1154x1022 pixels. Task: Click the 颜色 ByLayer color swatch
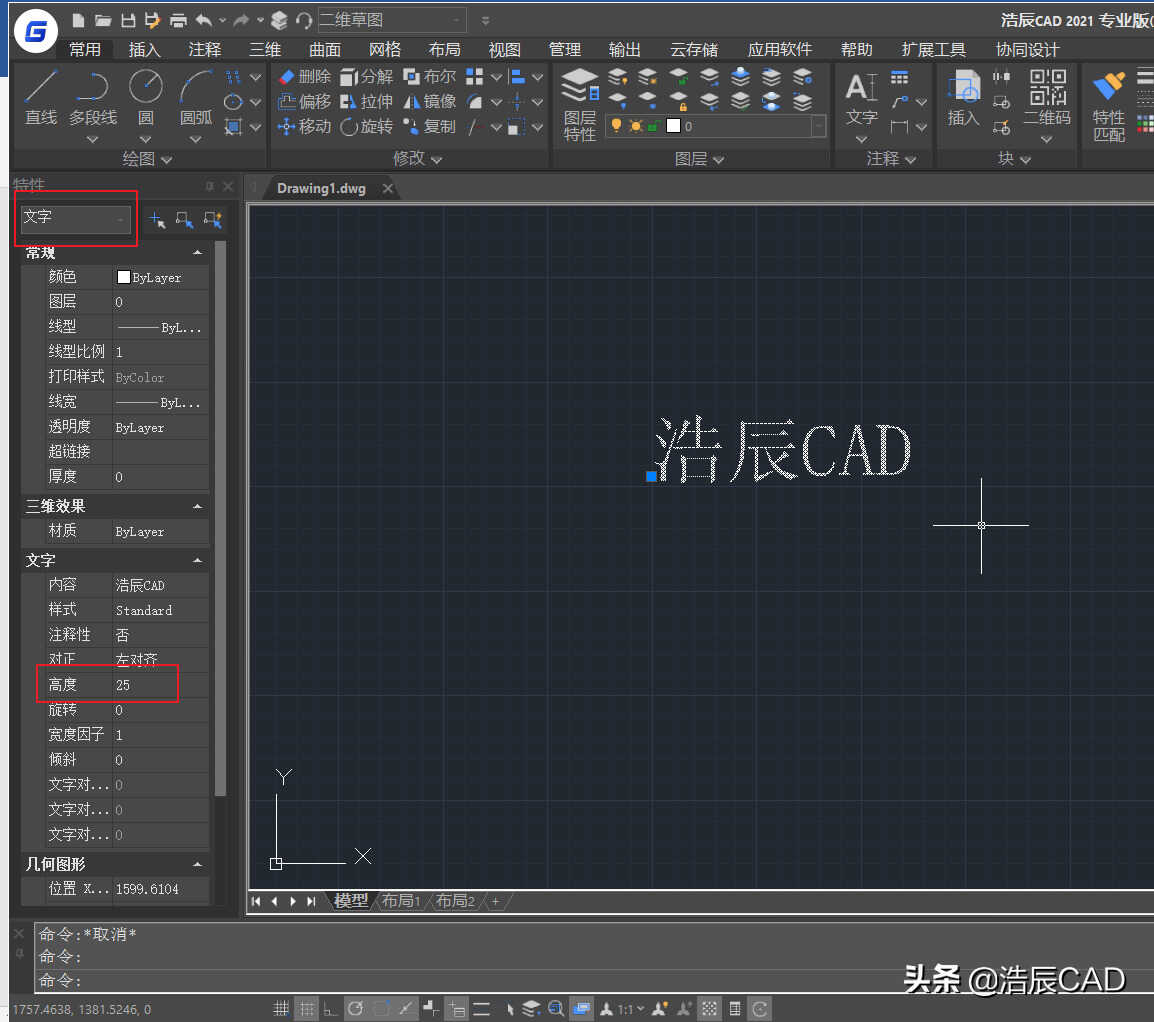click(x=124, y=277)
